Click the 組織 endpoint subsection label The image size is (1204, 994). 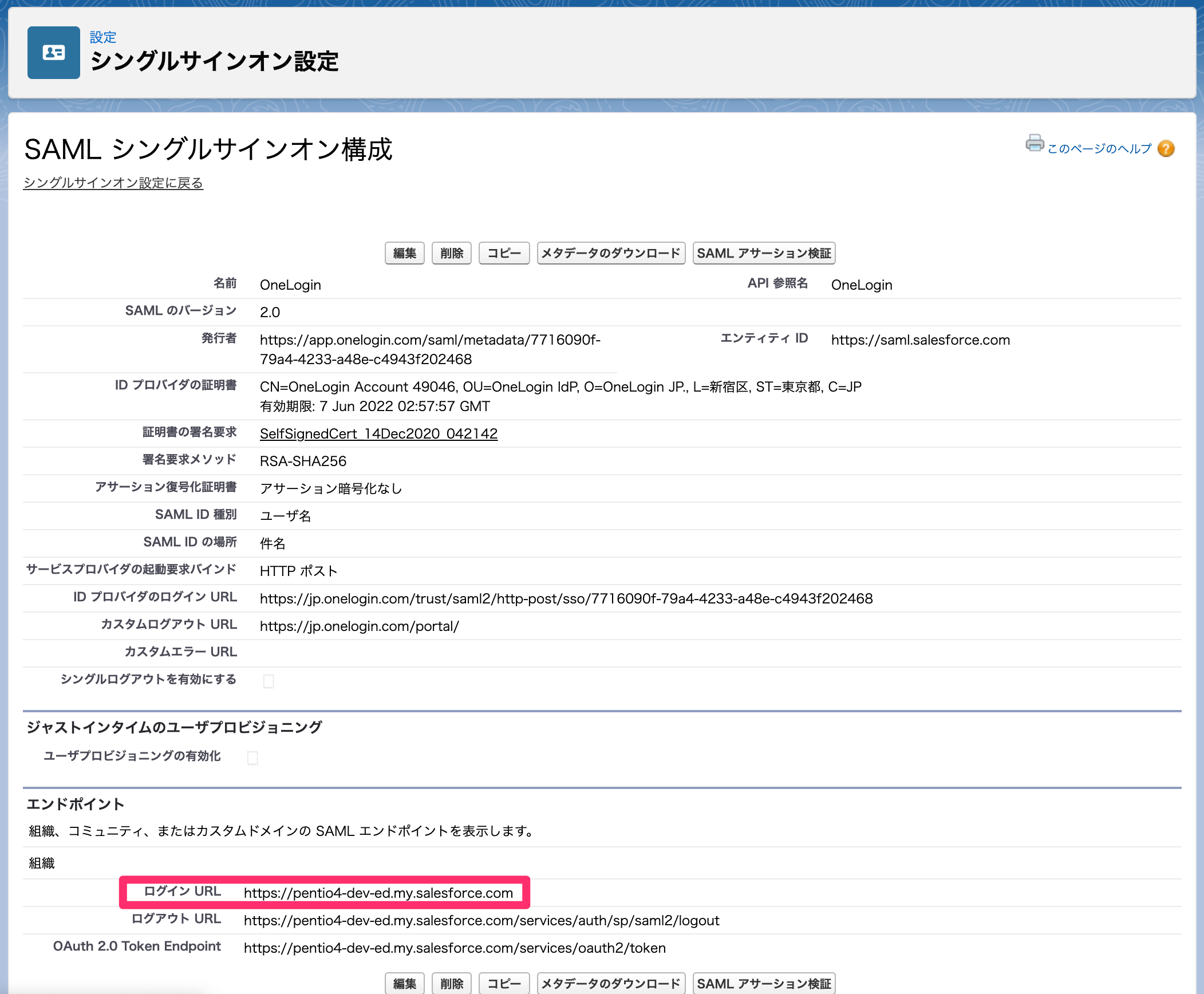(x=42, y=863)
